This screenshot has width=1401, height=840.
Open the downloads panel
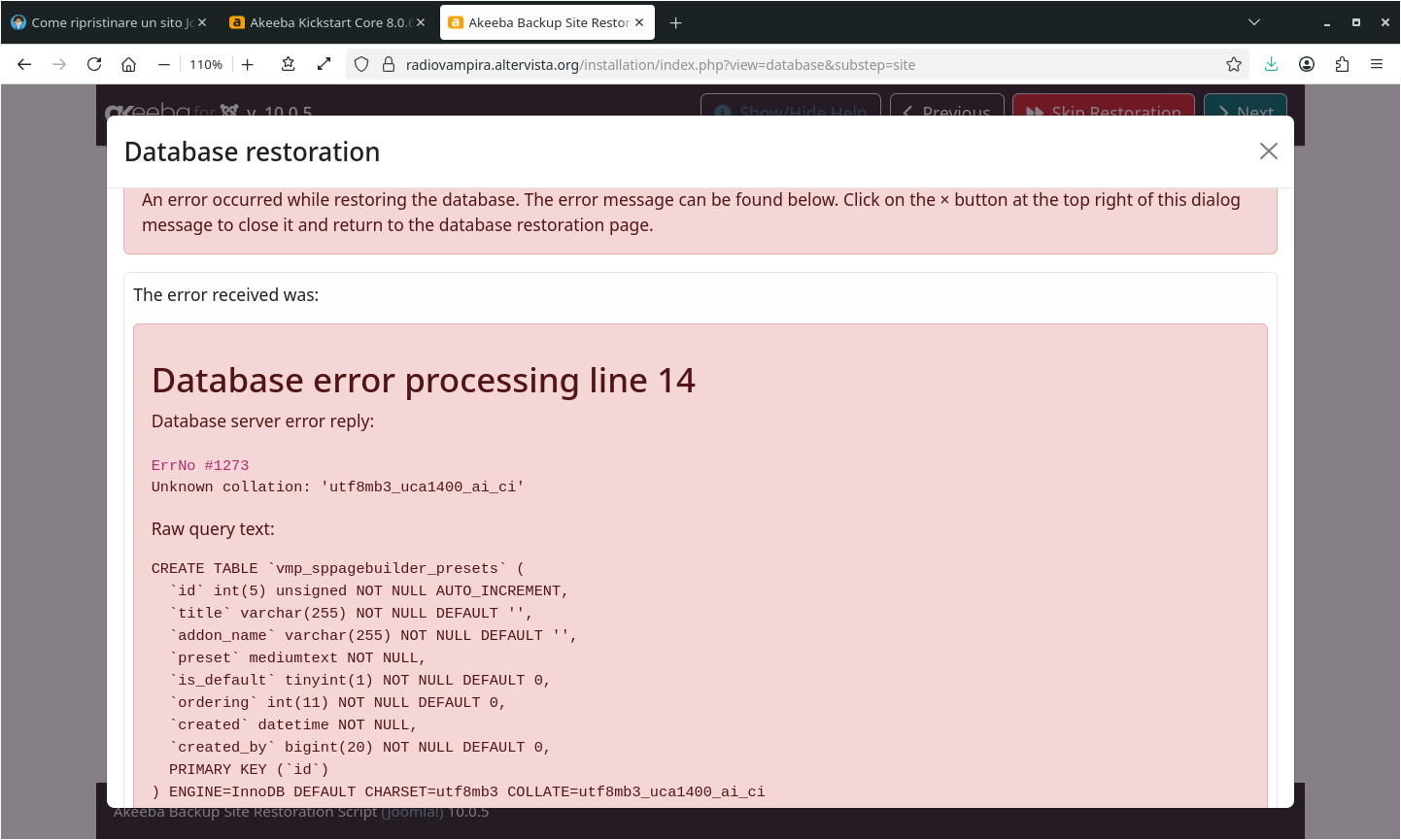[x=1271, y=64]
